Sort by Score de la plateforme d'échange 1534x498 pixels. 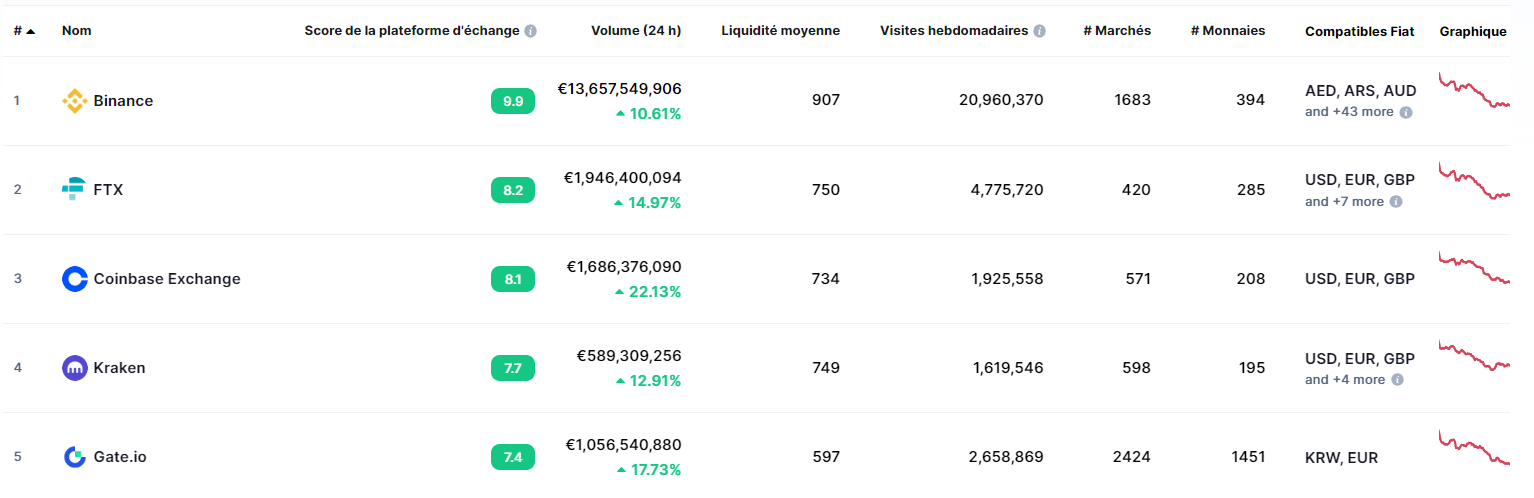tap(412, 31)
